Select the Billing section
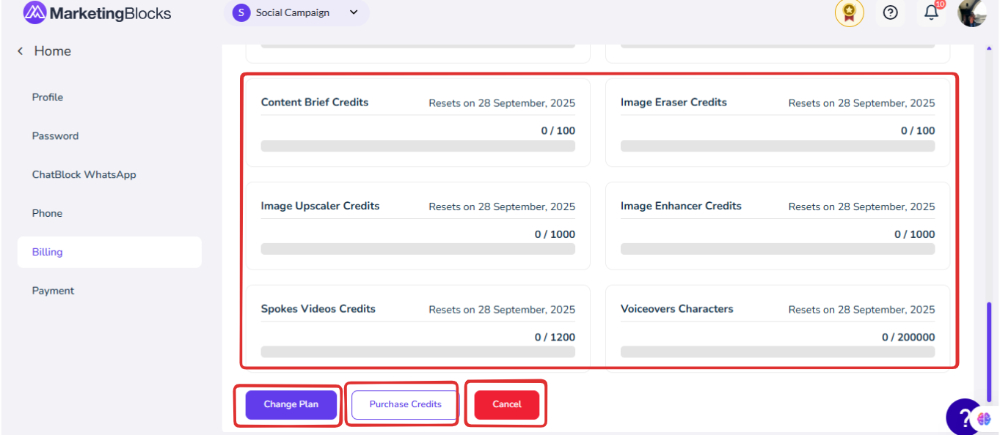 coord(109,252)
